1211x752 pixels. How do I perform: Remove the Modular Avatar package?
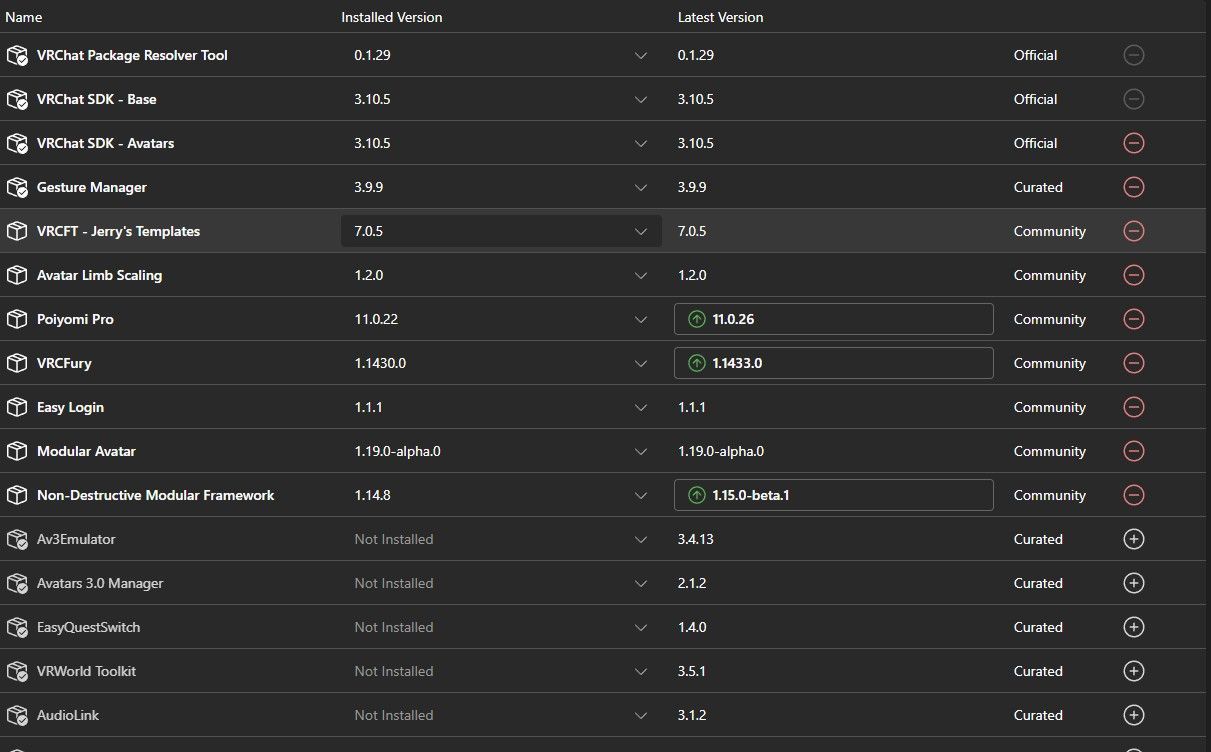[x=1133, y=451]
